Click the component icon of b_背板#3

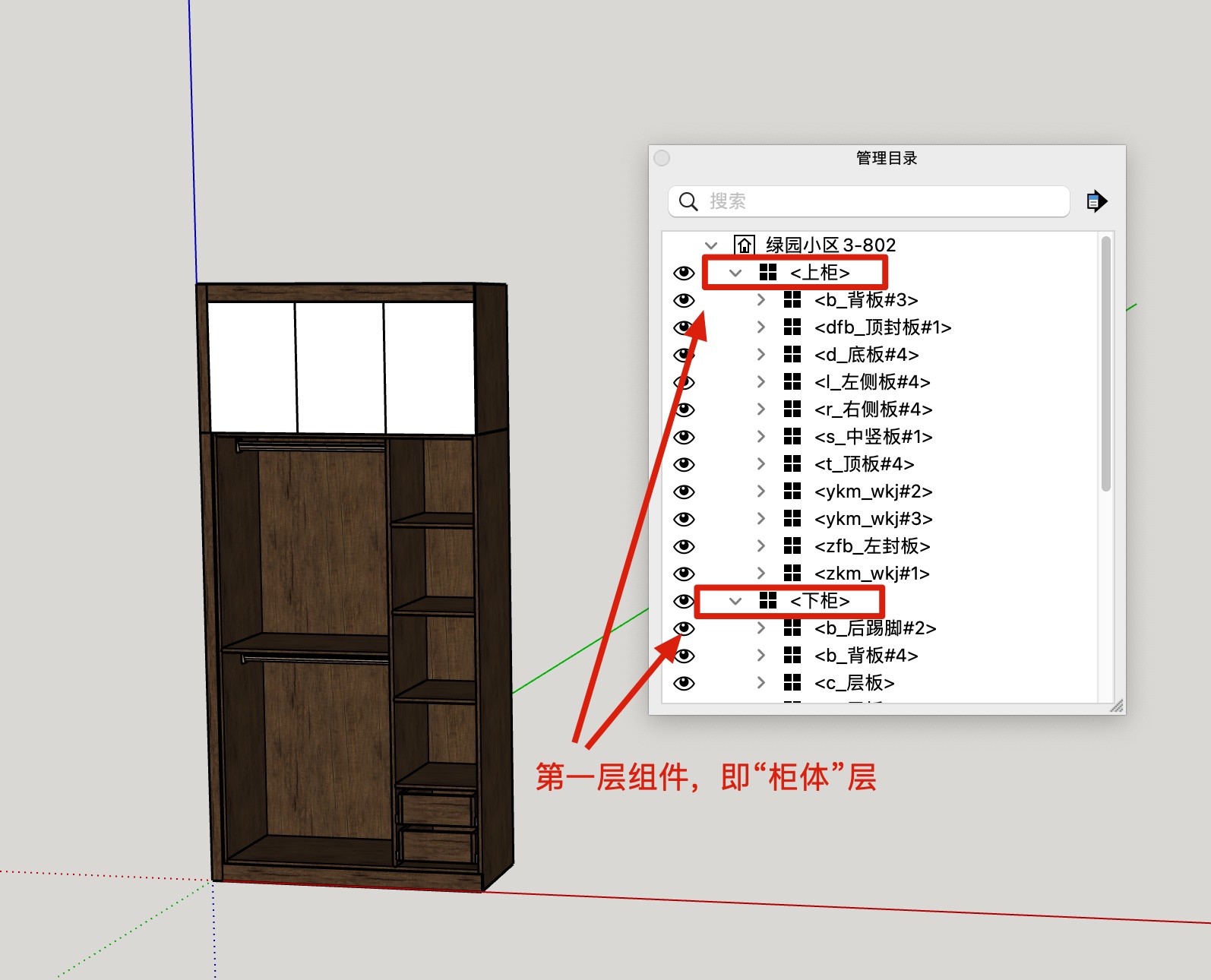(792, 299)
